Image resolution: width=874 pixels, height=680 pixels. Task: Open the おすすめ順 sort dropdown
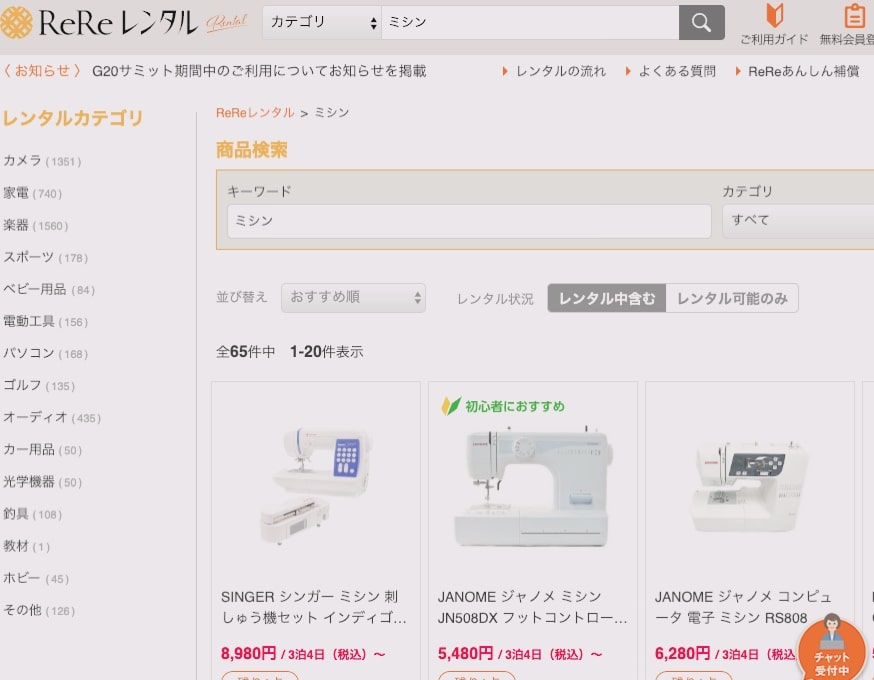point(353,298)
